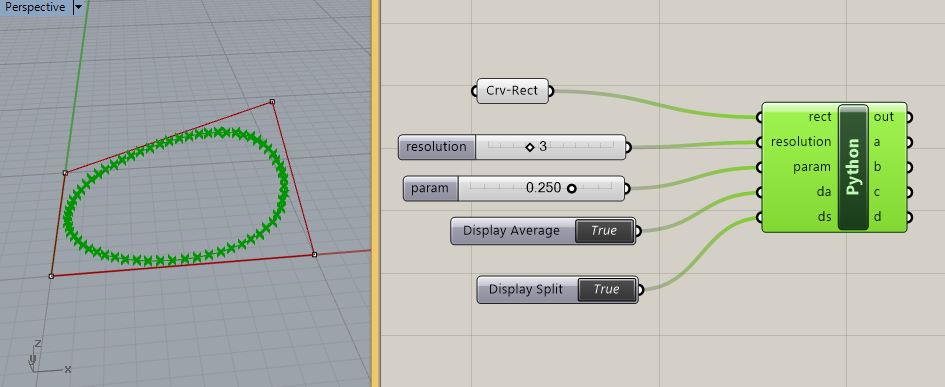Image resolution: width=945 pixels, height=387 pixels.
Task: Click the Python out output
Action: coord(884,117)
